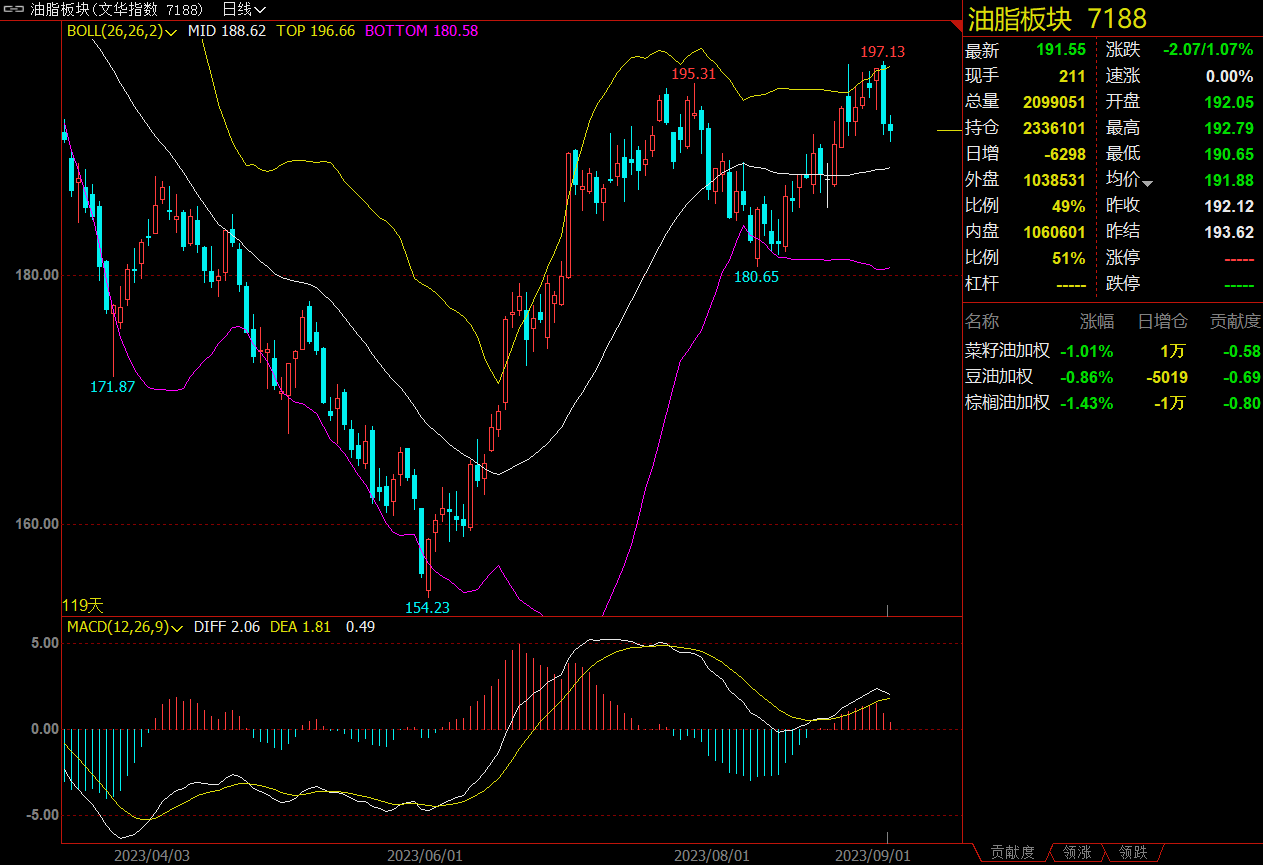1263x865 pixels.
Task: Click the 最高 value 192.79
Action: (x=1229, y=128)
